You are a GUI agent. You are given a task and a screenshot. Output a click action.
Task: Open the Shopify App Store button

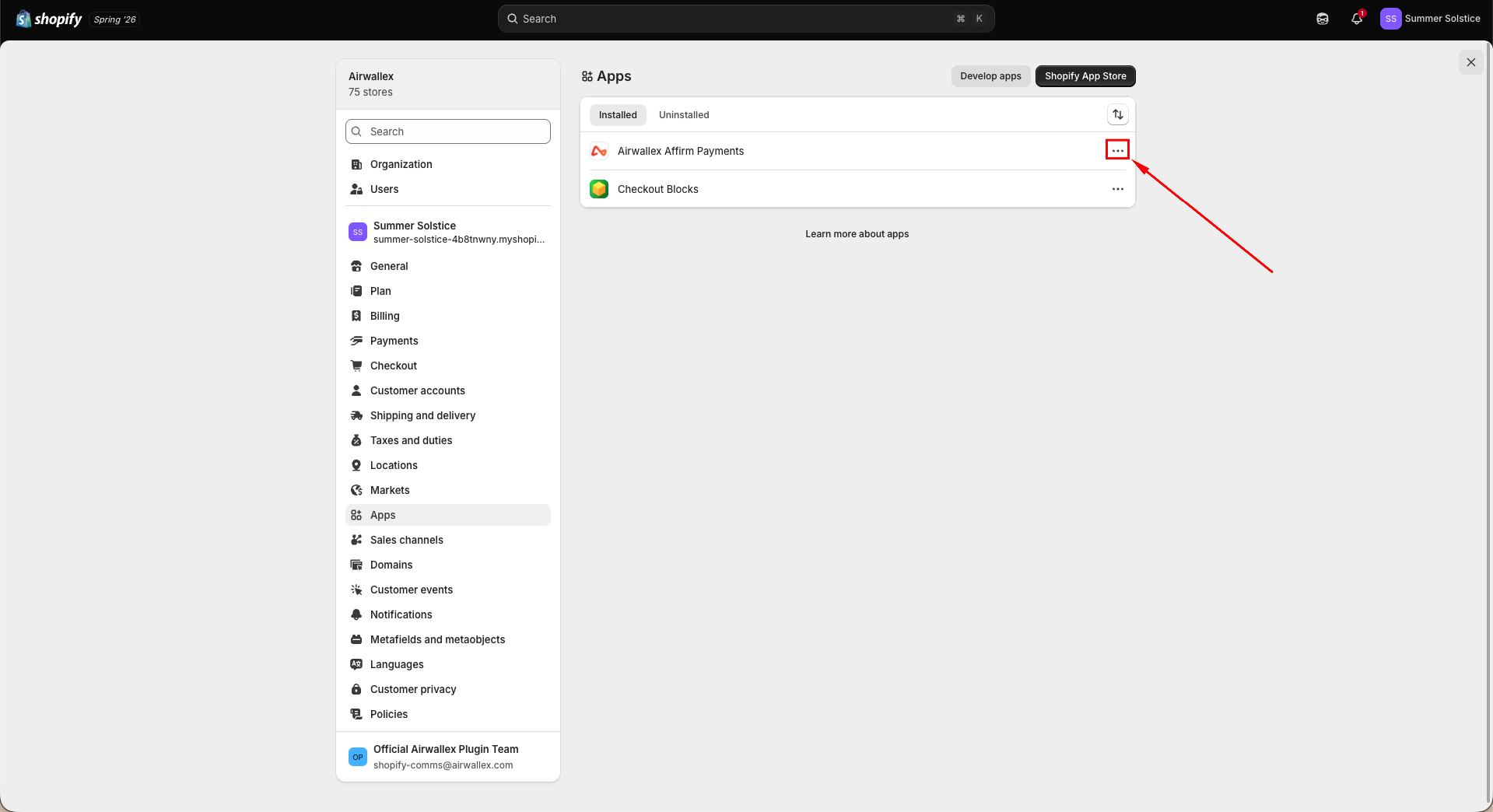pos(1085,76)
